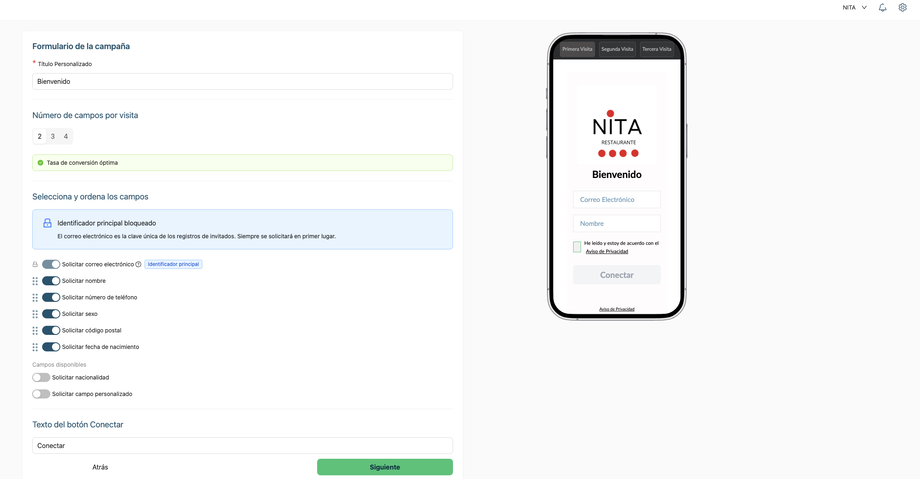This screenshot has width=920, height=479.
Task: Click the Correo Electrónico field in the phone preview
Action: click(x=617, y=200)
